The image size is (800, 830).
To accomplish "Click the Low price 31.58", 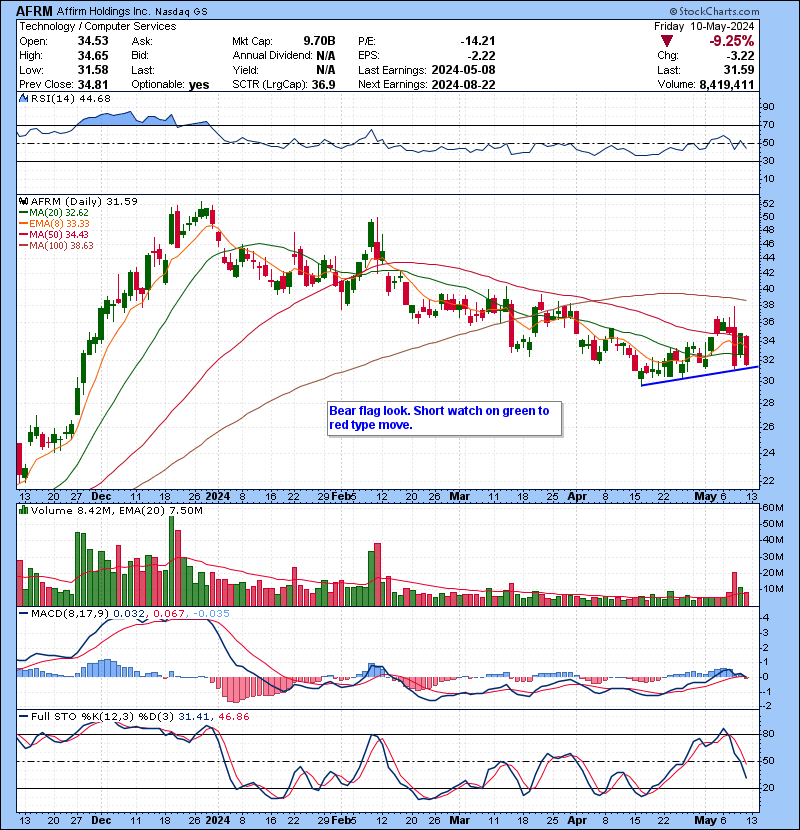I will pyautogui.click(x=93, y=70).
